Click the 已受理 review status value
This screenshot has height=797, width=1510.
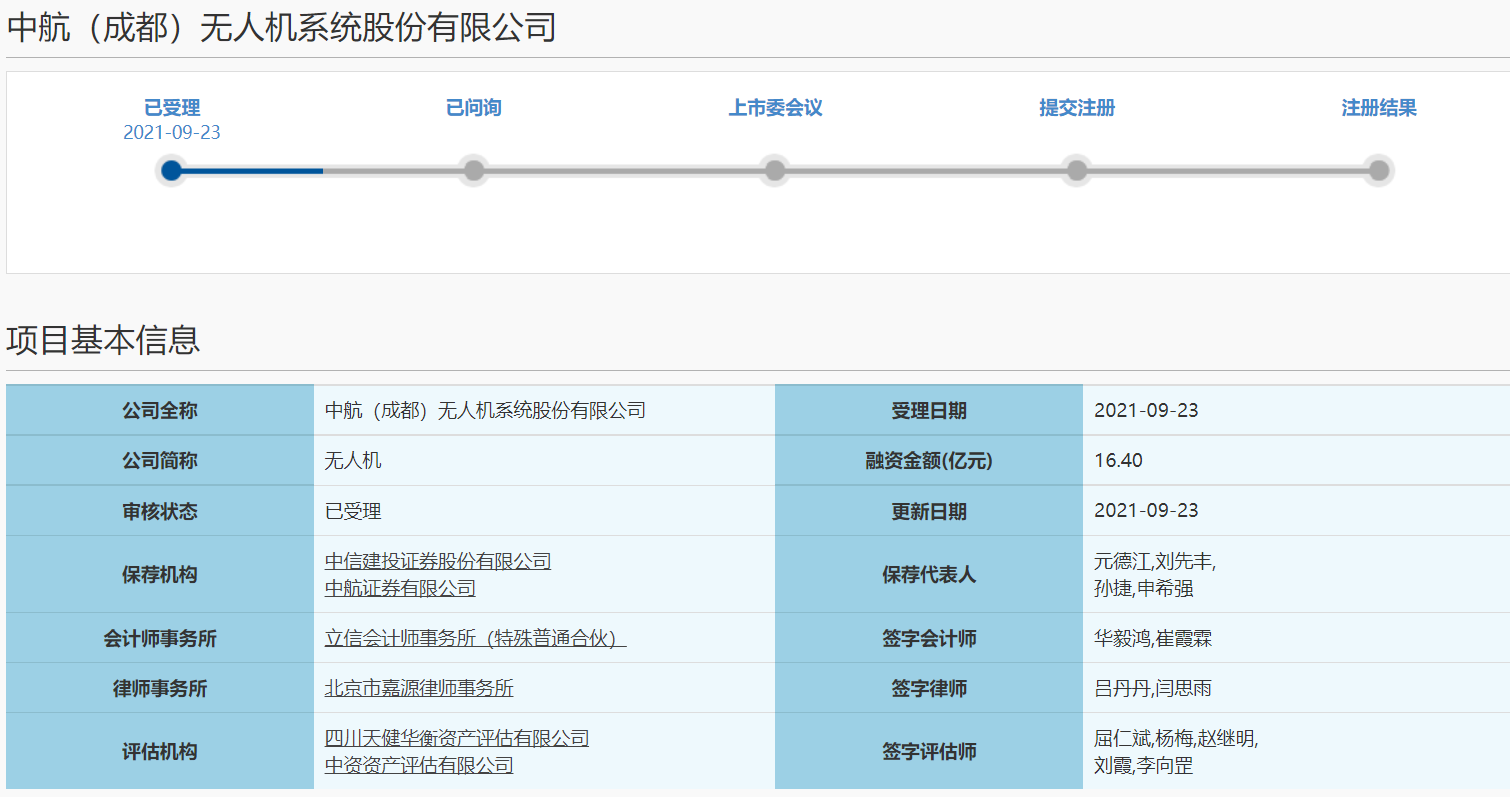(x=353, y=510)
